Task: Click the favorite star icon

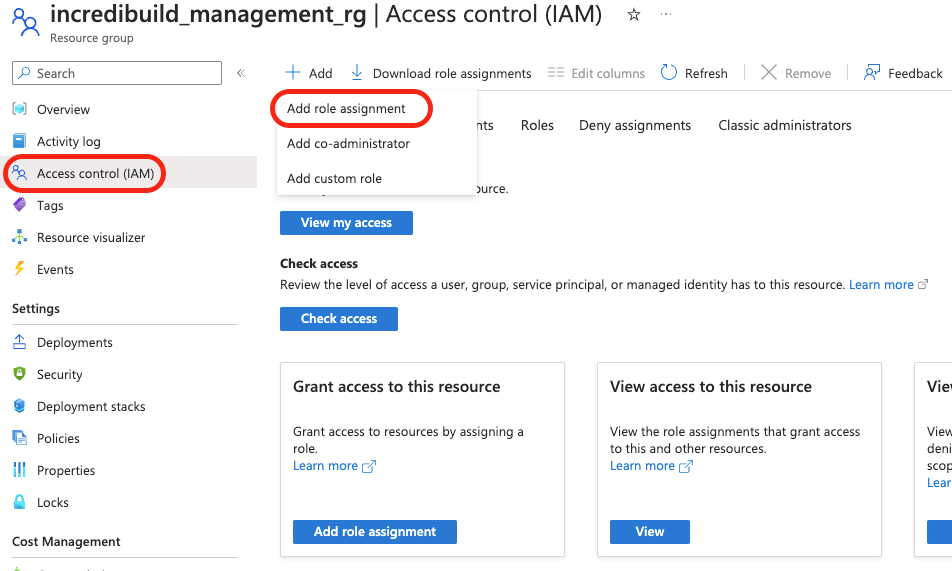Action: click(x=634, y=15)
